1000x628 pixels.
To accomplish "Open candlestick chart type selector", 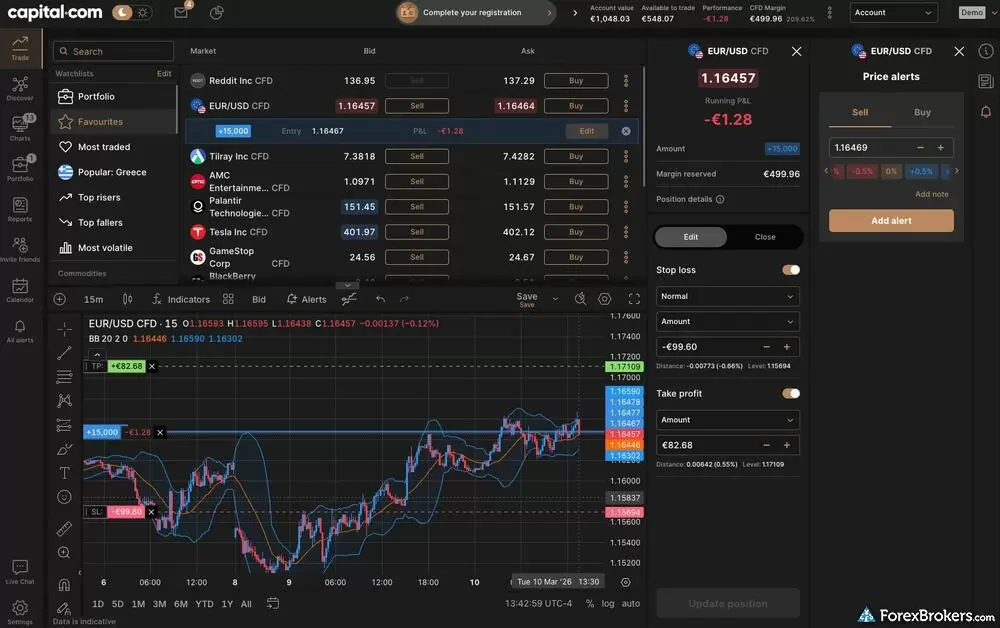I will coord(128,299).
